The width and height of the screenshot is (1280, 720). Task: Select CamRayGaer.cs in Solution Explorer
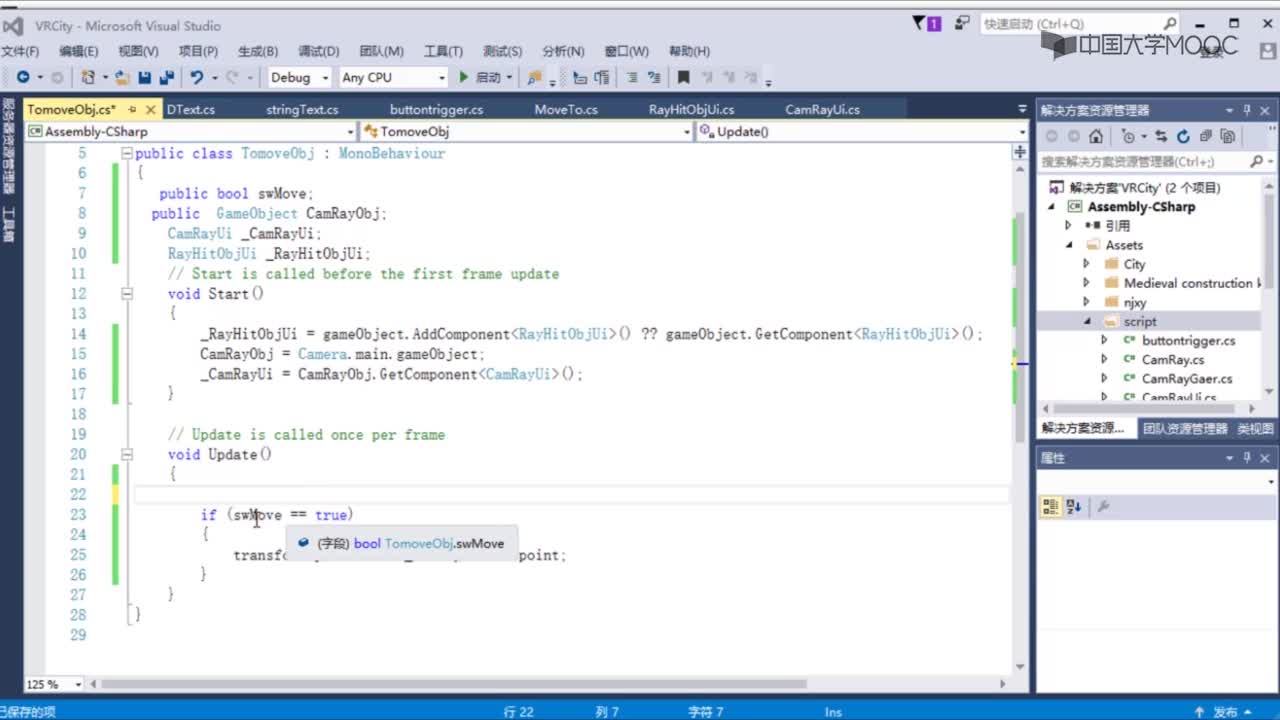pos(1186,378)
